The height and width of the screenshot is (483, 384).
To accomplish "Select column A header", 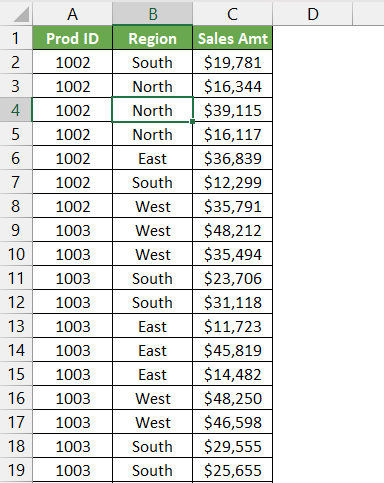I will 73,14.
